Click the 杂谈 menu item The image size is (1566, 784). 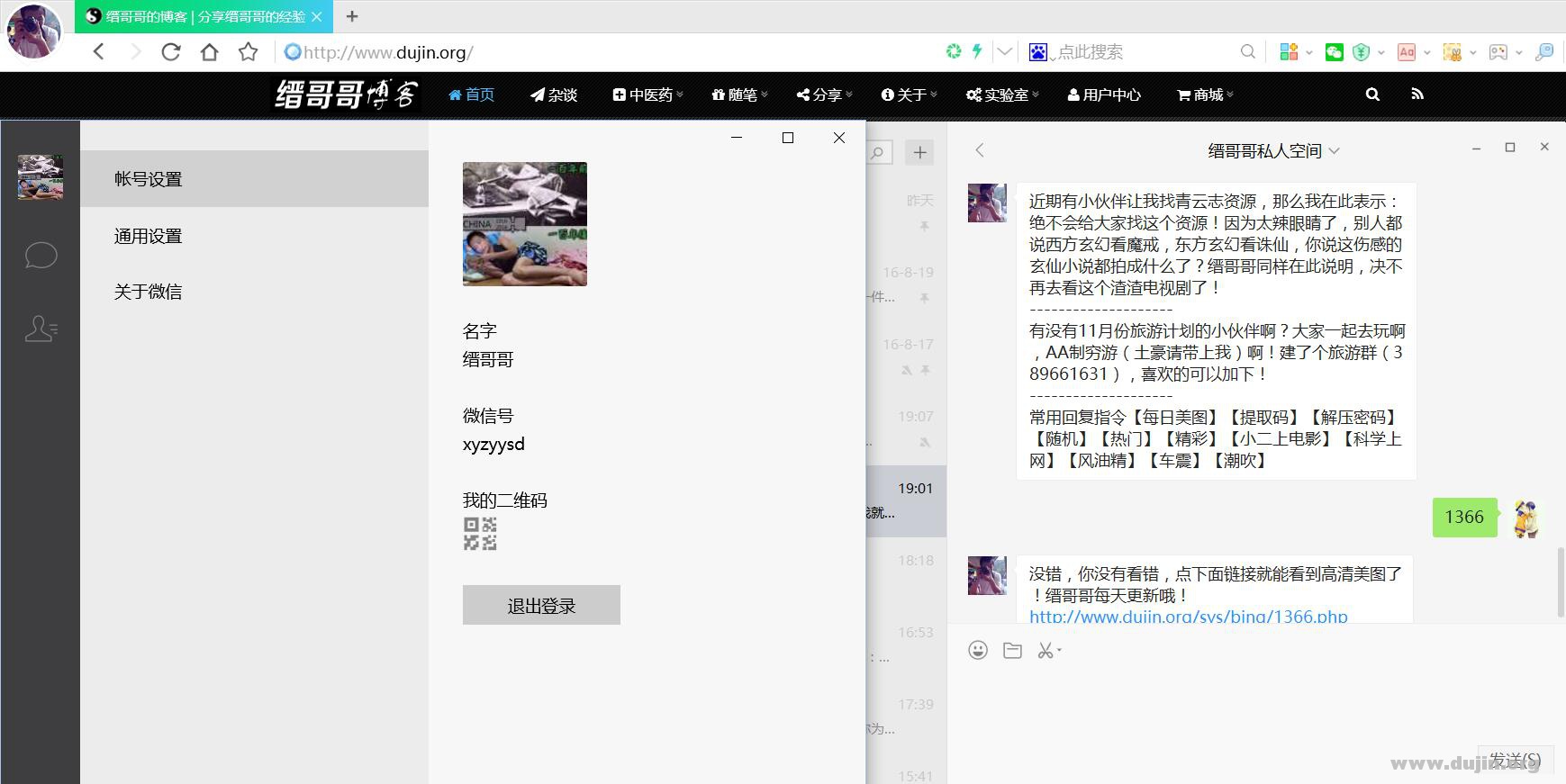554,95
